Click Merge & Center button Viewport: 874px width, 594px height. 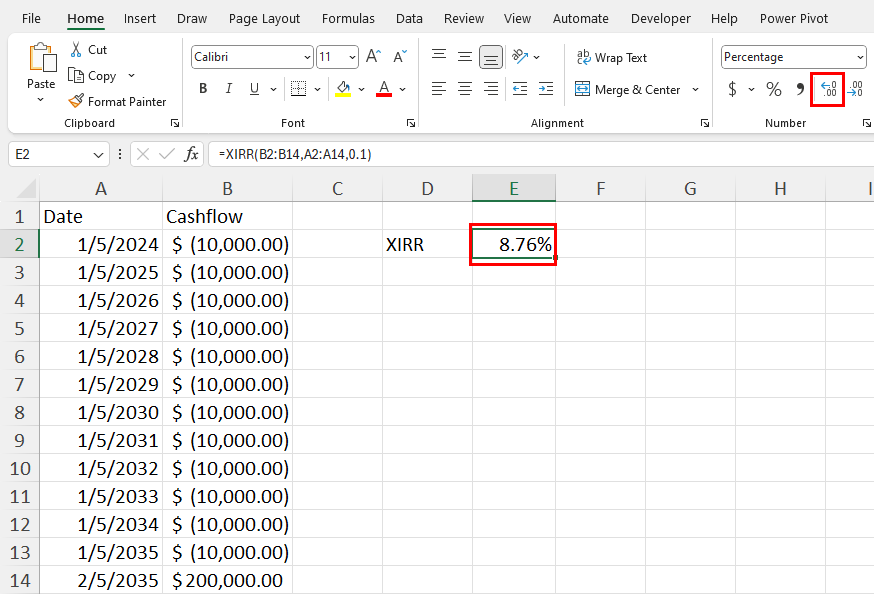pos(627,89)
